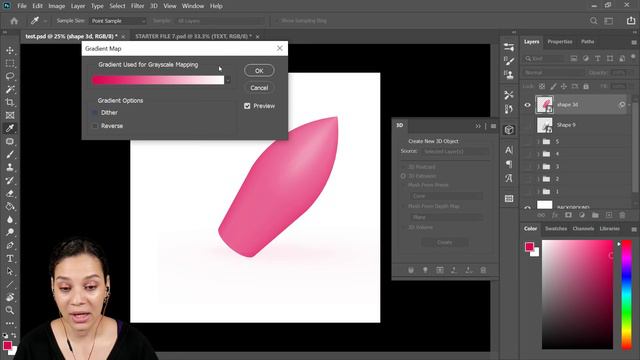Close the Gradient Map dialog

280,48
